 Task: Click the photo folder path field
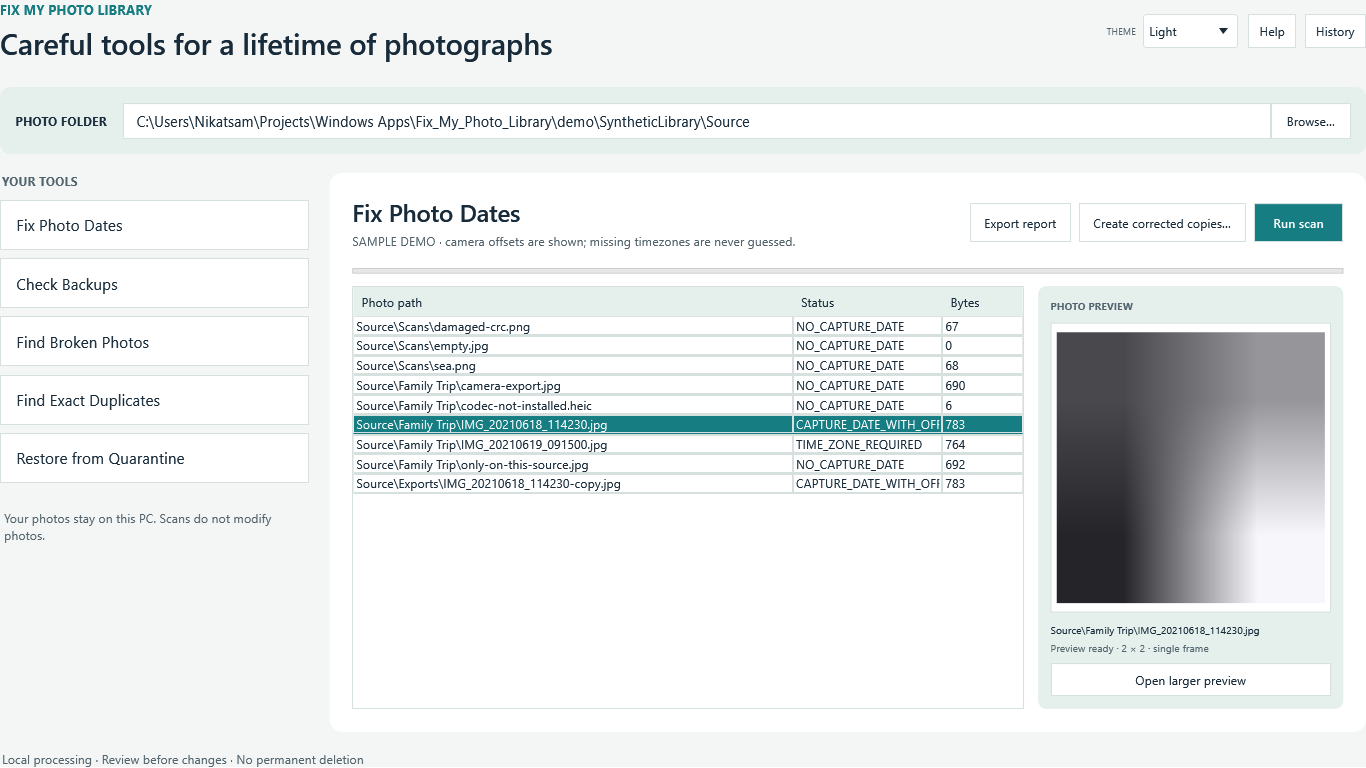click(697, 122)
